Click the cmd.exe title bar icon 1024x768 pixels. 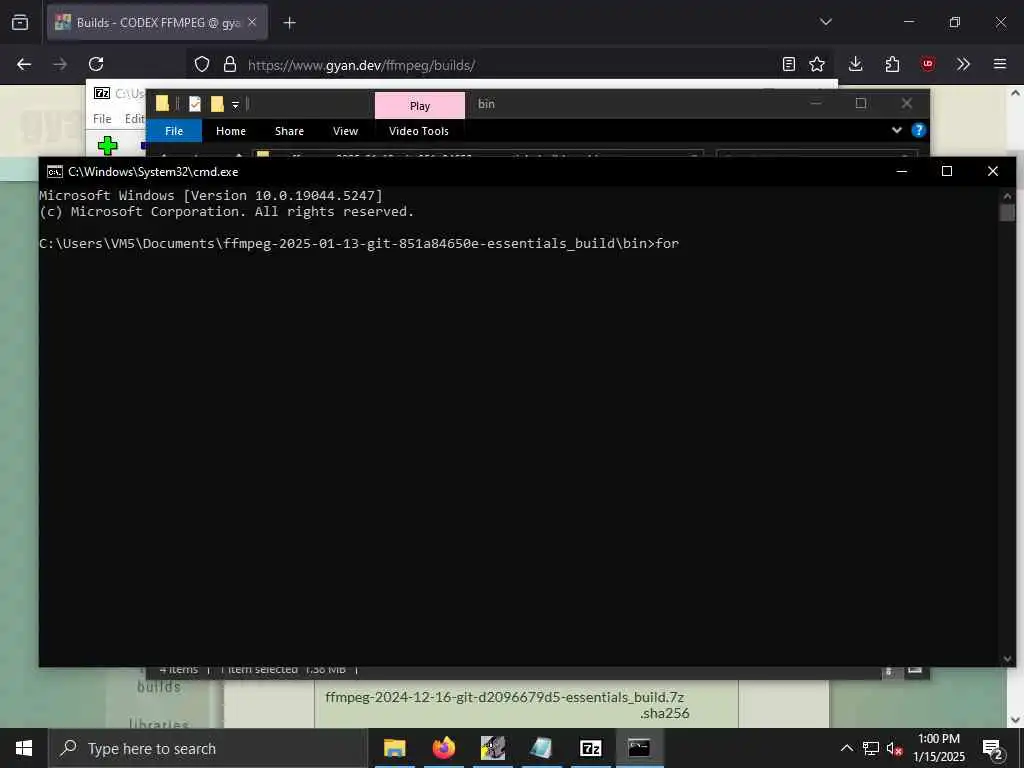(55, 172)
